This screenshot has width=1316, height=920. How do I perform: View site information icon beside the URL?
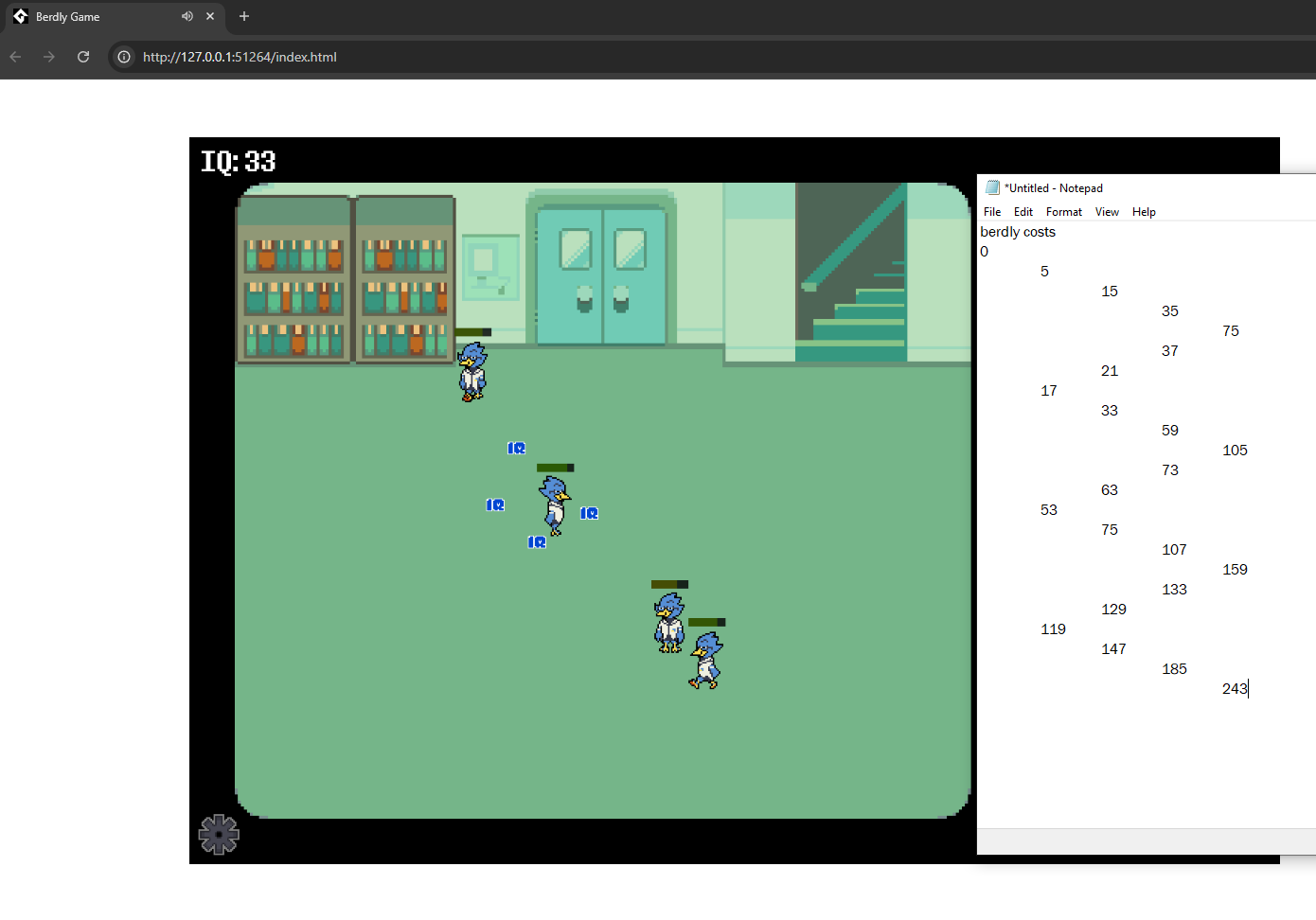click(x=124, y=57)
